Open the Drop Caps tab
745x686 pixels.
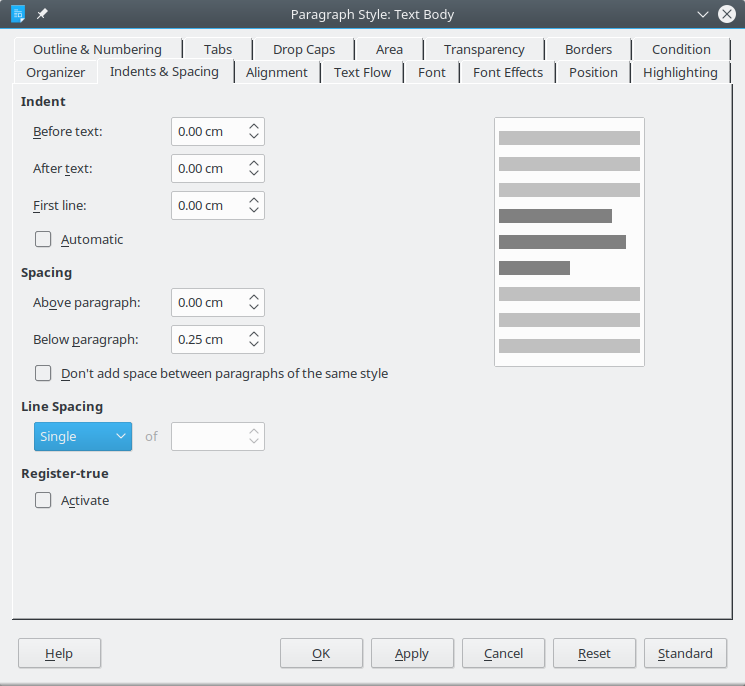click(304, 49)
